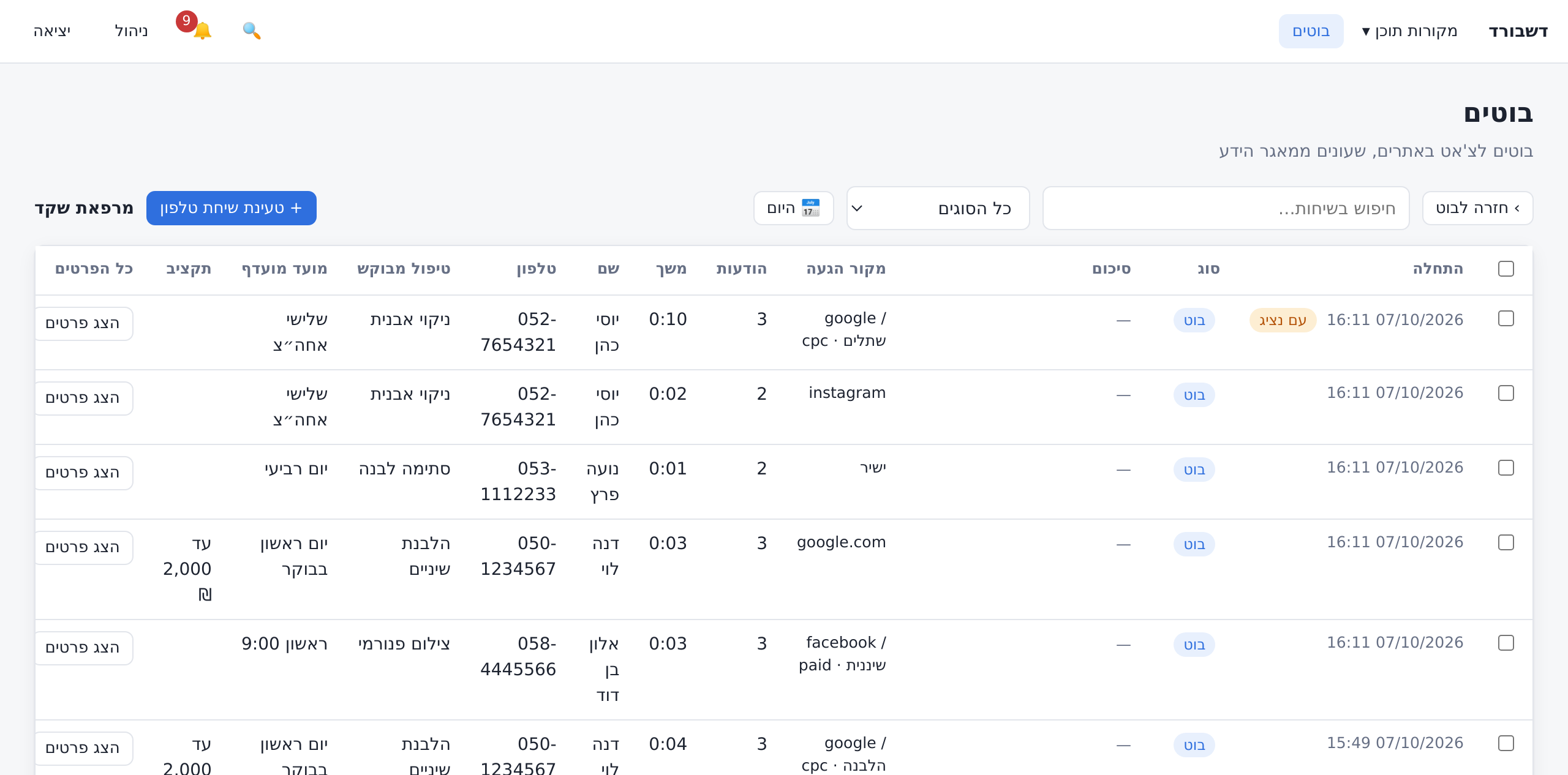
Task: Show details for אלון בן דוד row
Action: (83, 648)
